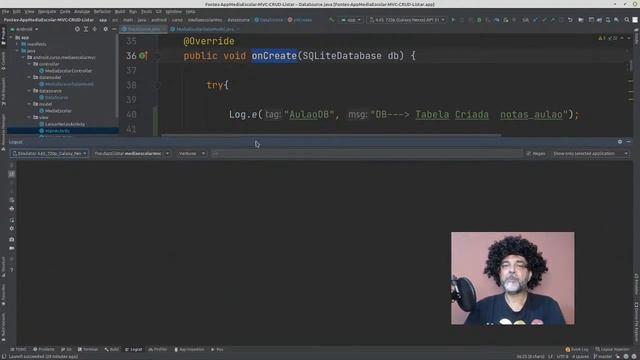
Task: Collapse the controller package node
Action: point(29,64)
